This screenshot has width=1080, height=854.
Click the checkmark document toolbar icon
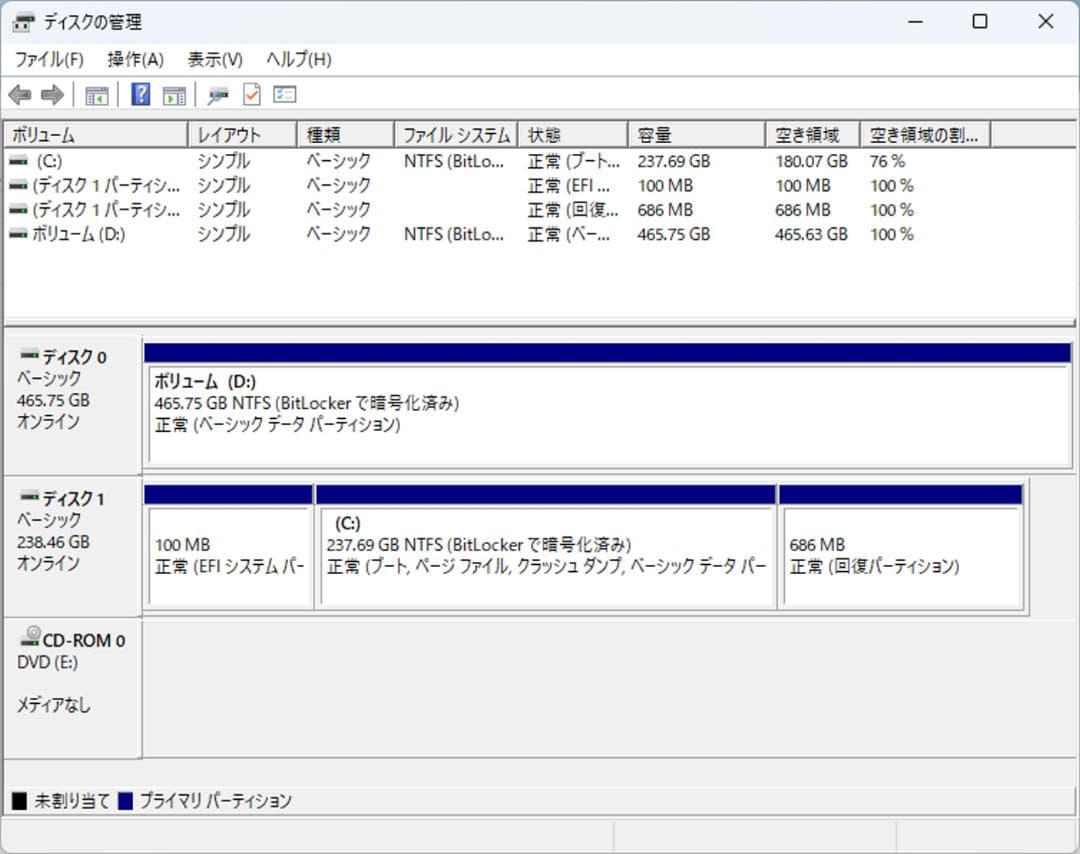(x=251, y=94)
